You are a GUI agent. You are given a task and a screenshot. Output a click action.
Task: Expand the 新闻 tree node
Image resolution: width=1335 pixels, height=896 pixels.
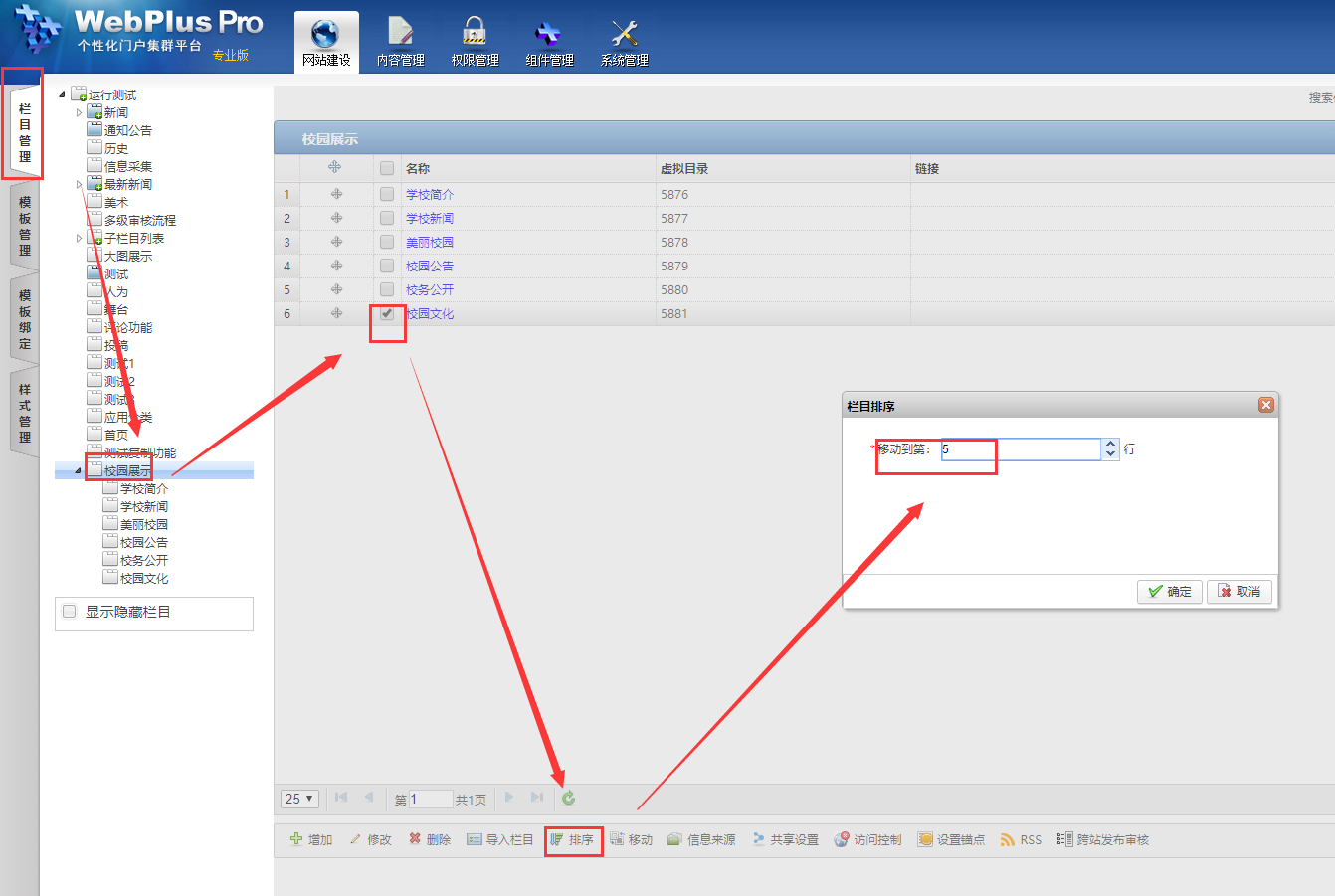click(x=80, y=112)
